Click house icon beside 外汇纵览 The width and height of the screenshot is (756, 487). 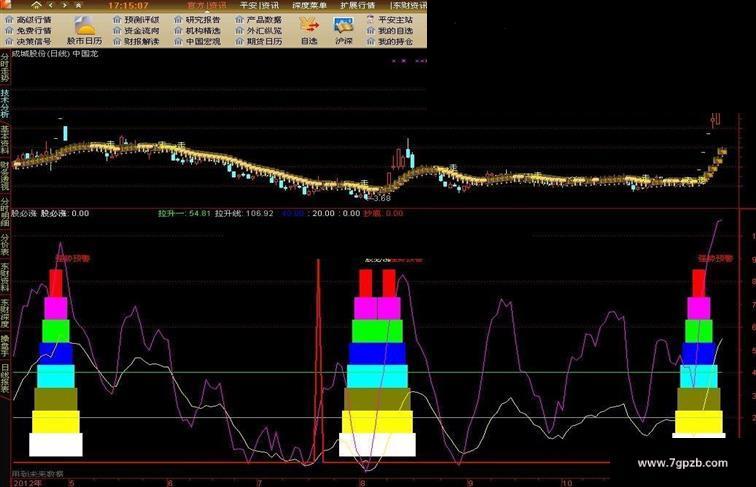239,30
